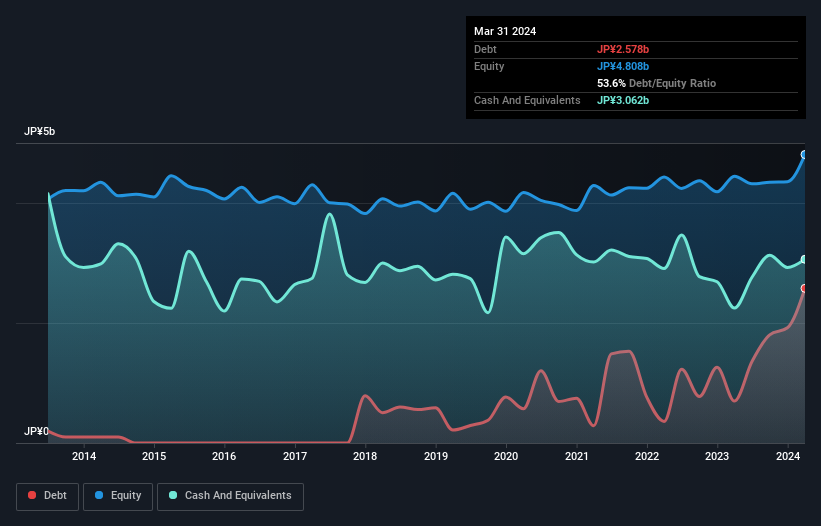821x526 pixels.
Task: Click the teal Cash end-point marker
Action: click(x=804, y=260)
